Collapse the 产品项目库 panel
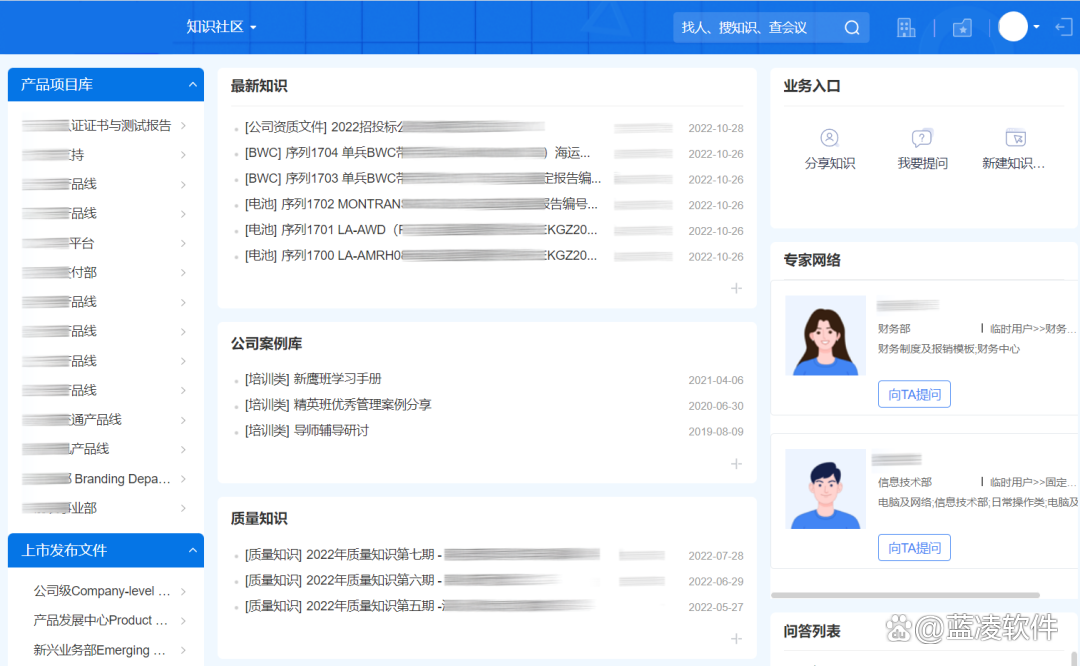1080x666 pixels. click(192, 85)
